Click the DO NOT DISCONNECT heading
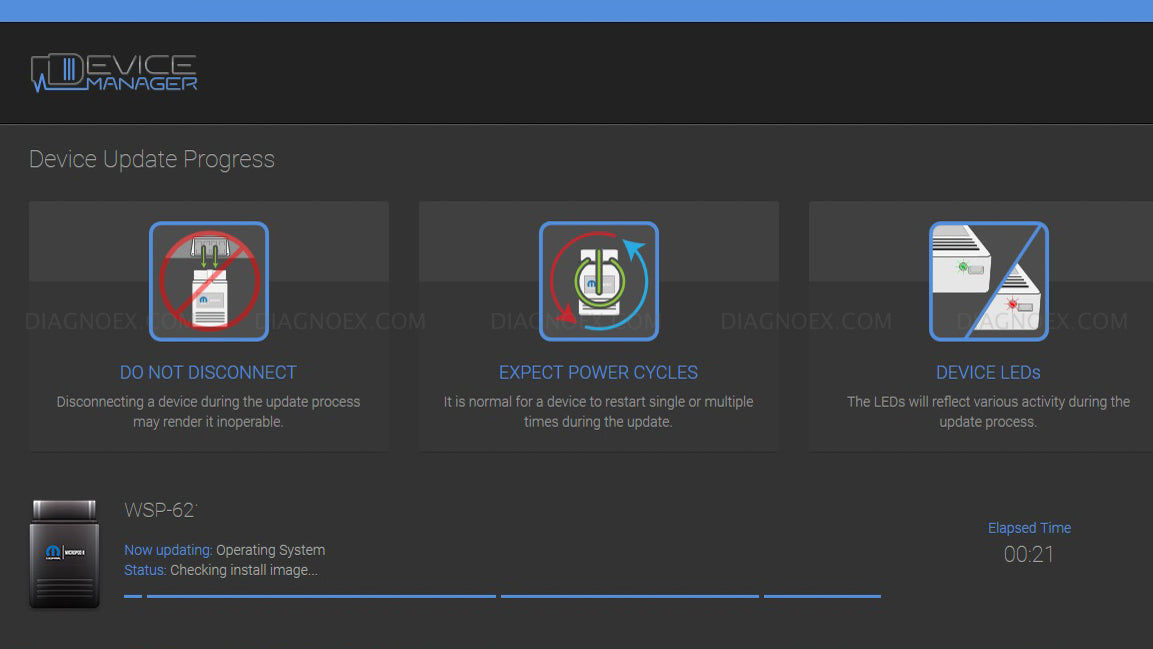The width and height of the screenshot is (1153, 649). [x=208, y=372]
